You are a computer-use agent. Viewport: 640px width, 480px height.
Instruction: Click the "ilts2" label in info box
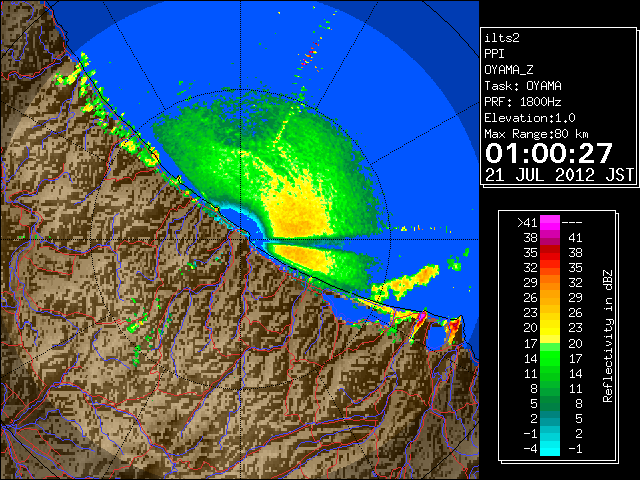tap(502, 38)
